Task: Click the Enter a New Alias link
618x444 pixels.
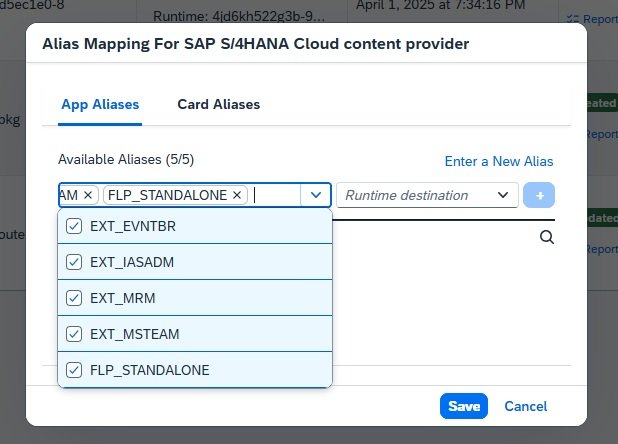Action: pos(499,161)
